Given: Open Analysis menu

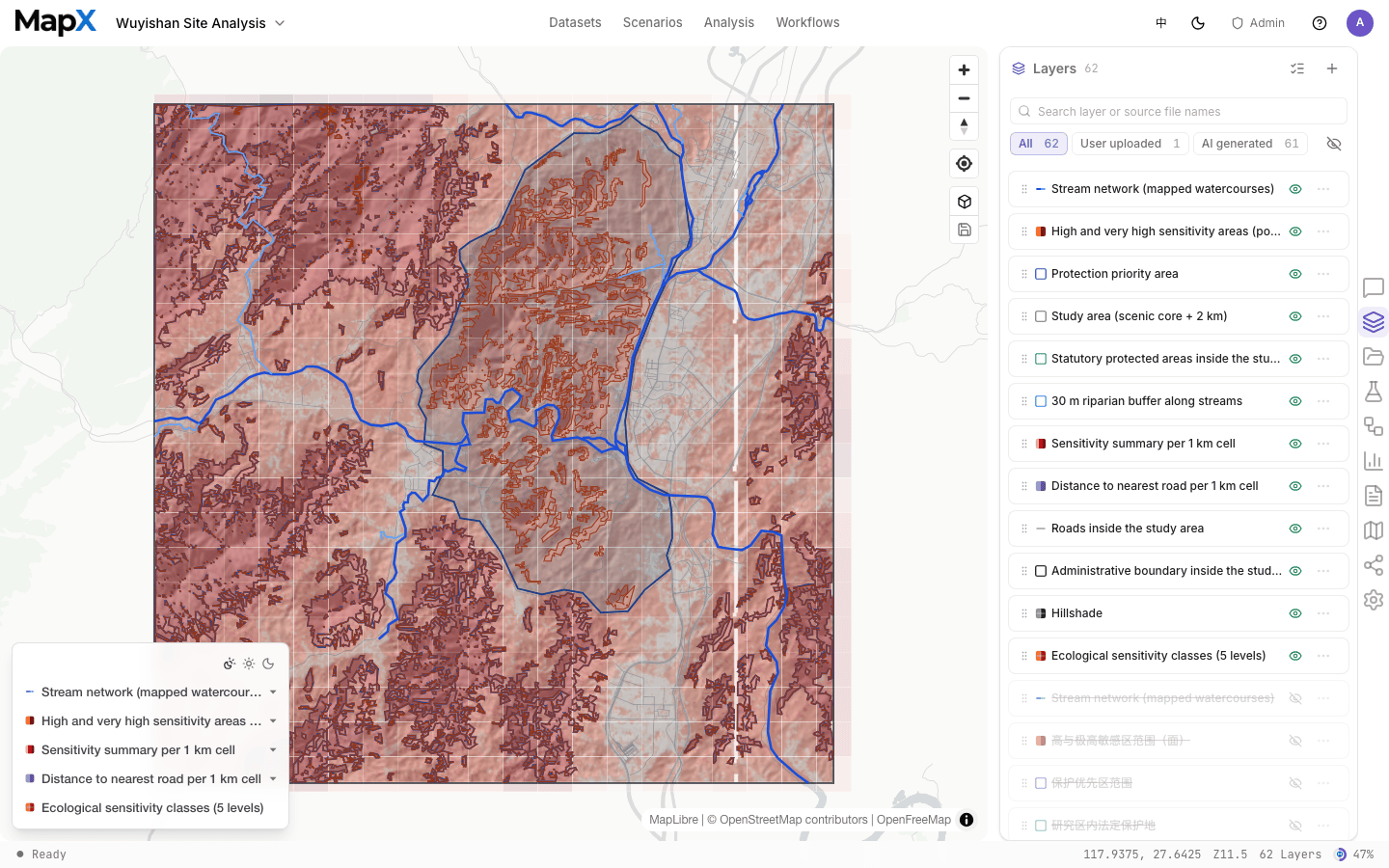Looking at the screenshot, I should [x=729, y=22].
